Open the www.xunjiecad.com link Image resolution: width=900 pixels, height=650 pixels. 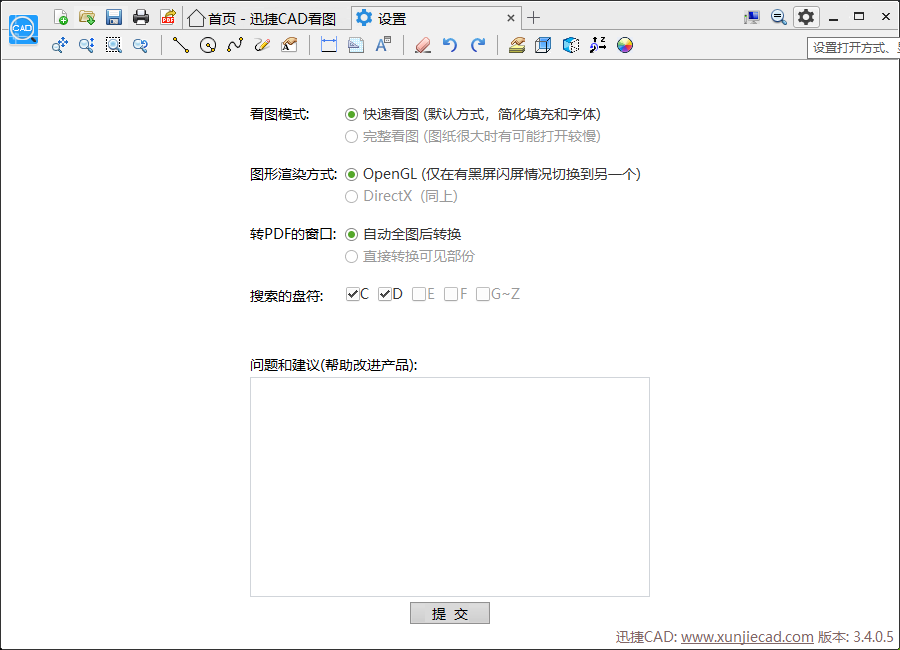[x=747, y=637]
